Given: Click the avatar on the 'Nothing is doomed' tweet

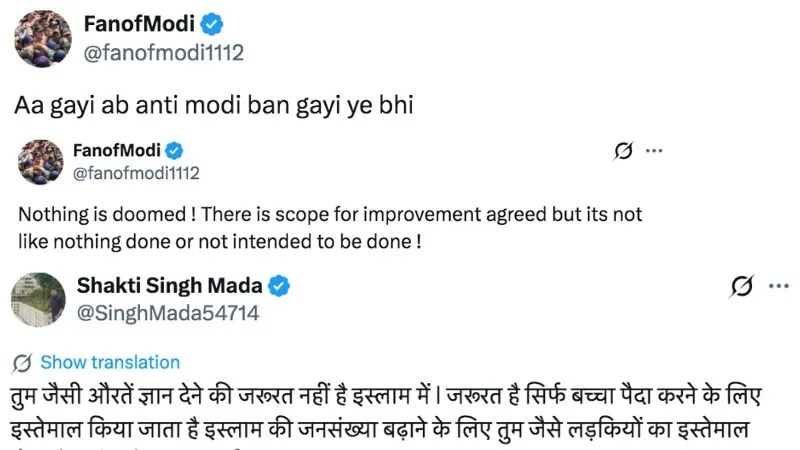Looking at the screenshot, I should click(41, 162).
